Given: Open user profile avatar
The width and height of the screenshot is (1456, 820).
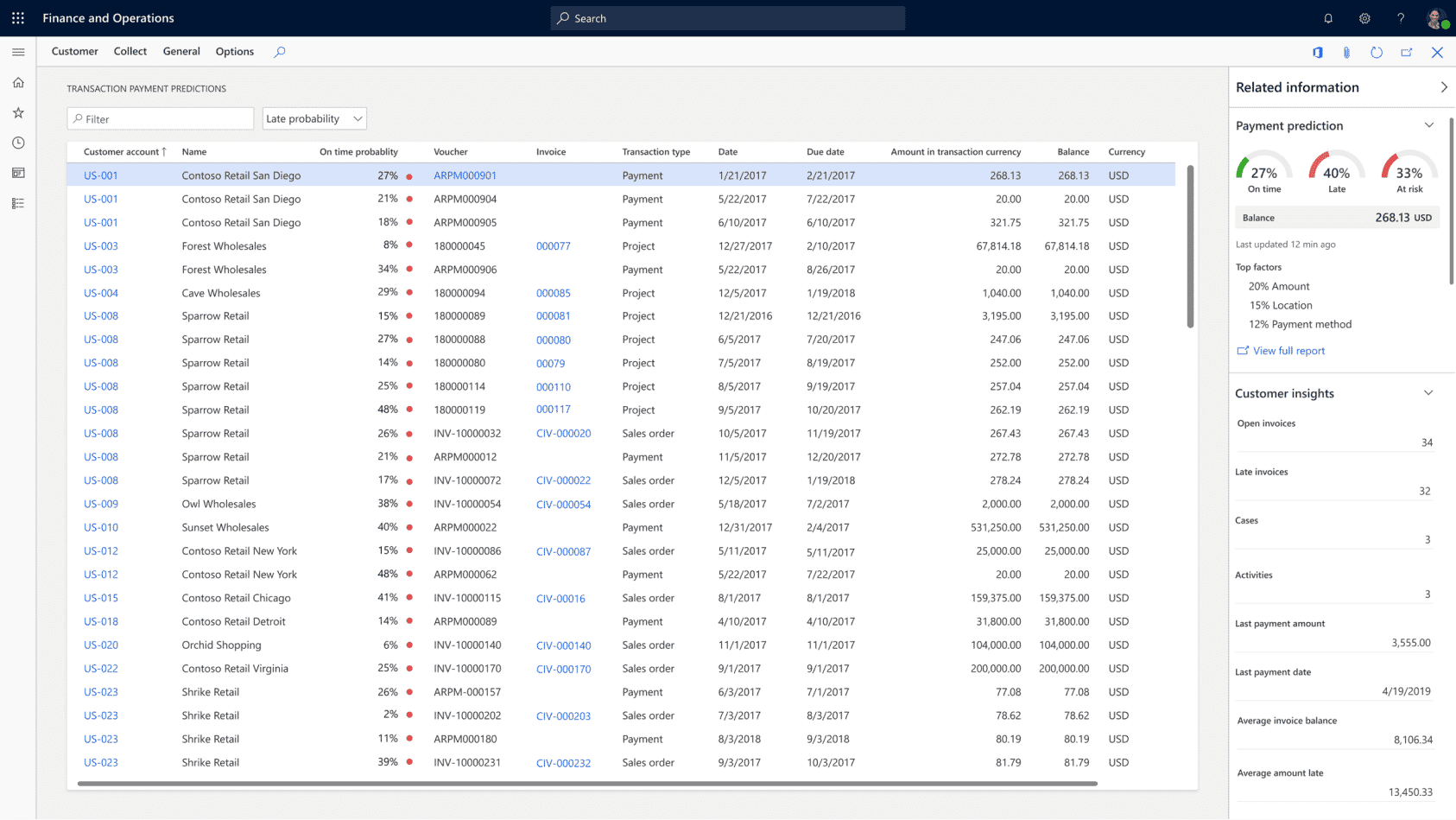Looking at the screenshot, I should coord(1436,18).
